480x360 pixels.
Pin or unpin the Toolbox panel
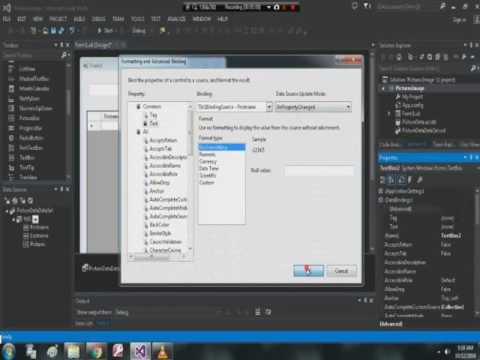(62, 45)
